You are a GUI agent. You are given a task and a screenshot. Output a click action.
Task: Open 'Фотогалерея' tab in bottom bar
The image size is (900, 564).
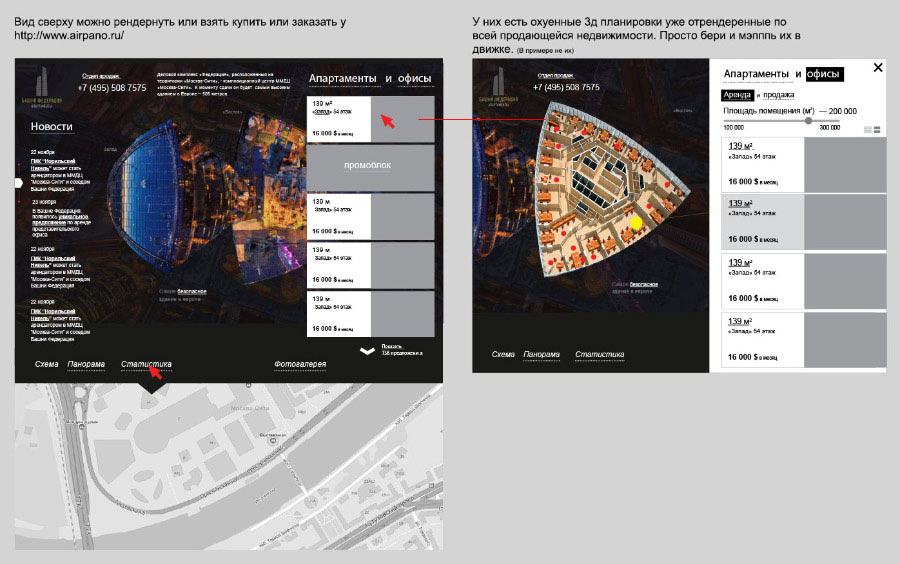click(x=300, y=364)
